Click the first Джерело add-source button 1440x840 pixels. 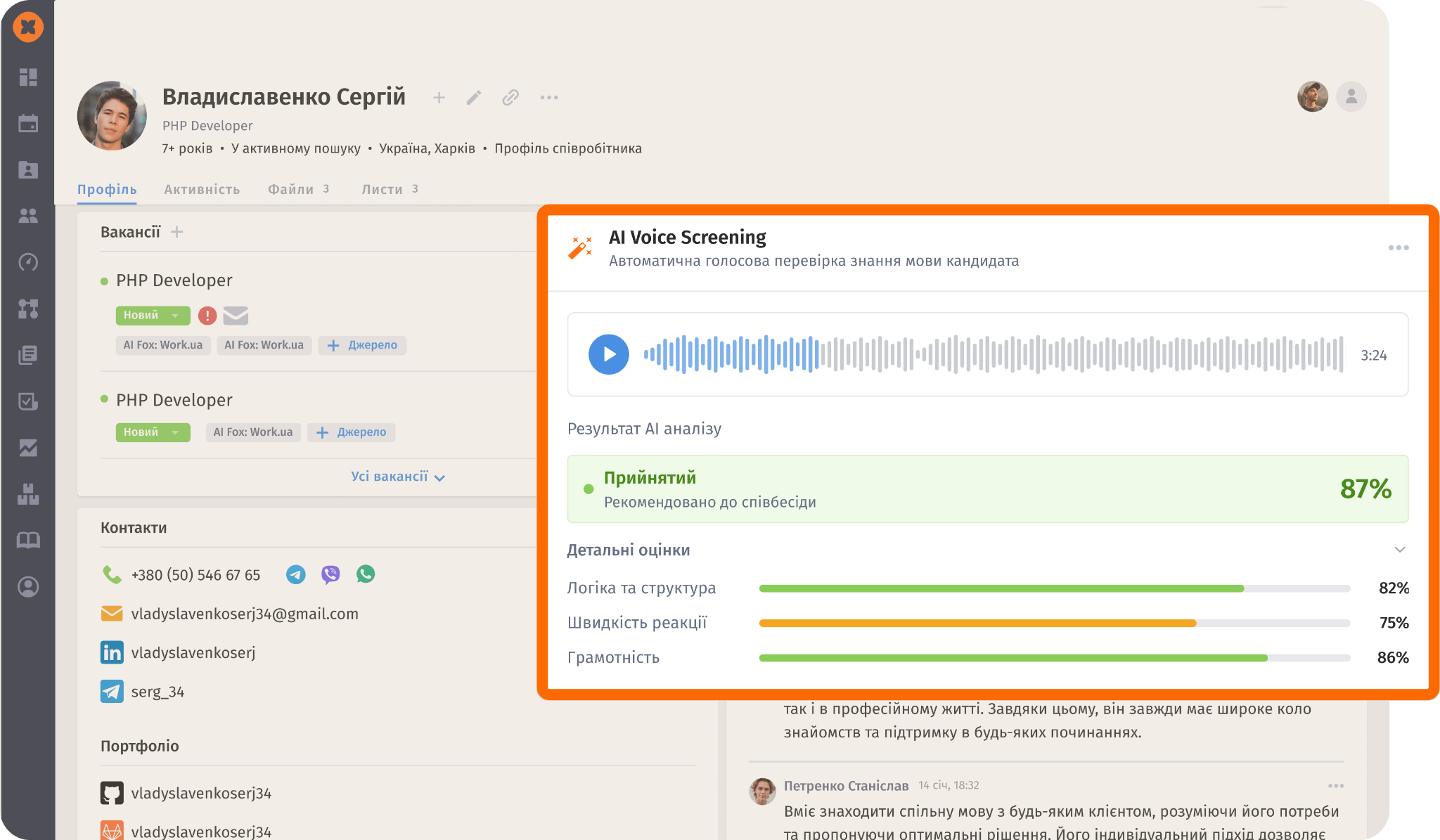click(x=362, y=345)
